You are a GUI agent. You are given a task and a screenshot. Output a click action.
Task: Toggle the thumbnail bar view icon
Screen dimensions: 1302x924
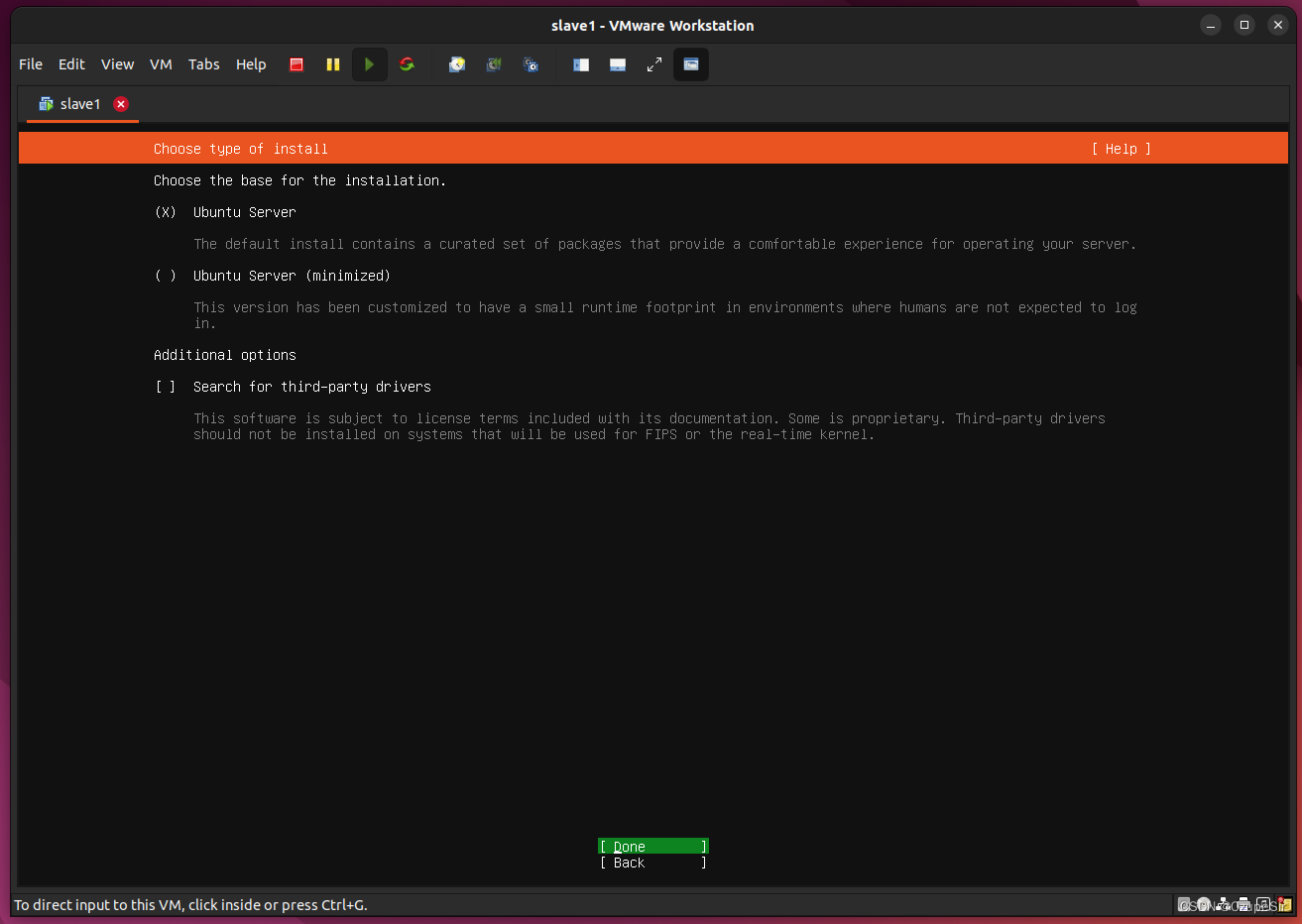pos(618,64)
